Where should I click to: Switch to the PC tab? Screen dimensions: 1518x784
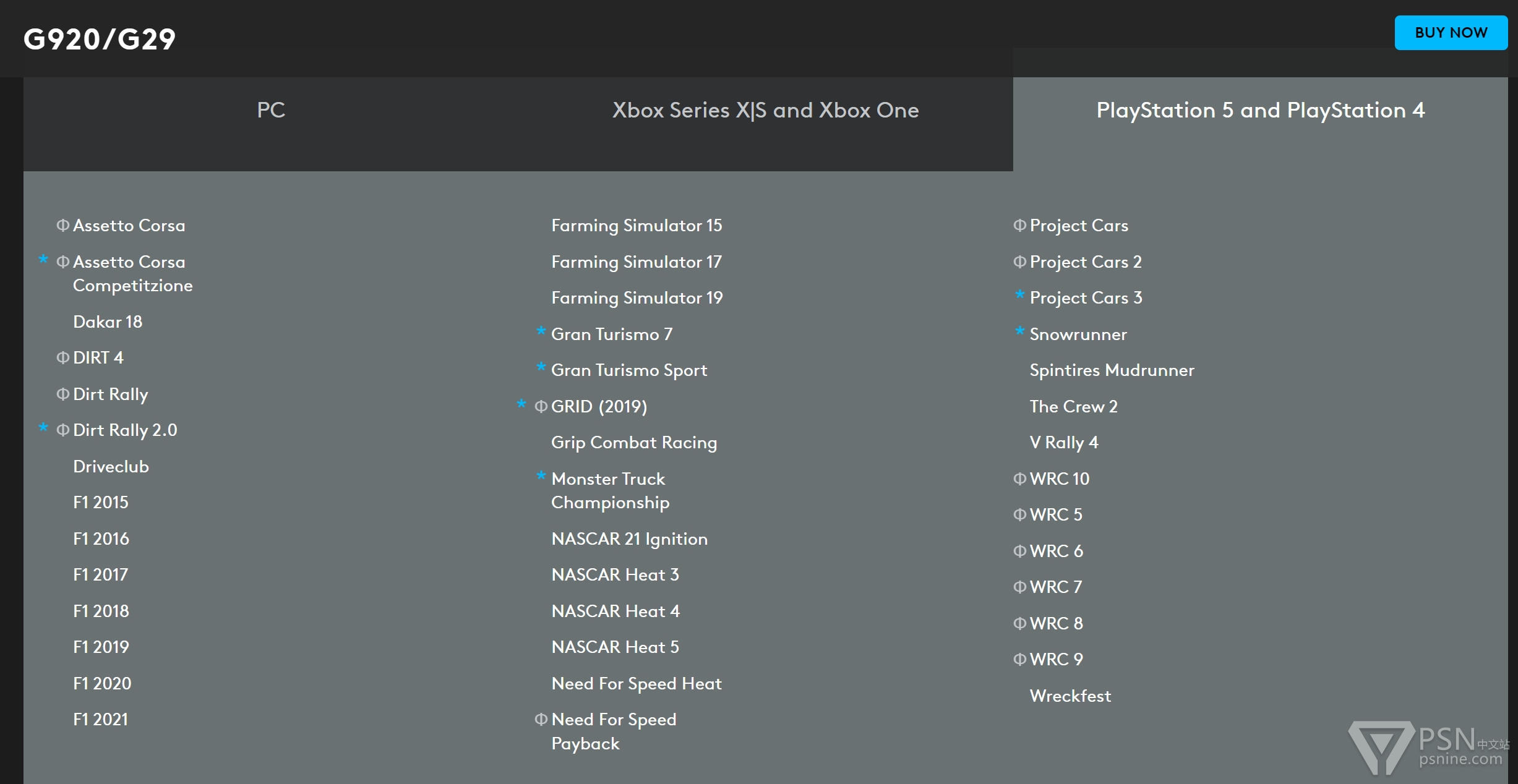click(271, 124)
